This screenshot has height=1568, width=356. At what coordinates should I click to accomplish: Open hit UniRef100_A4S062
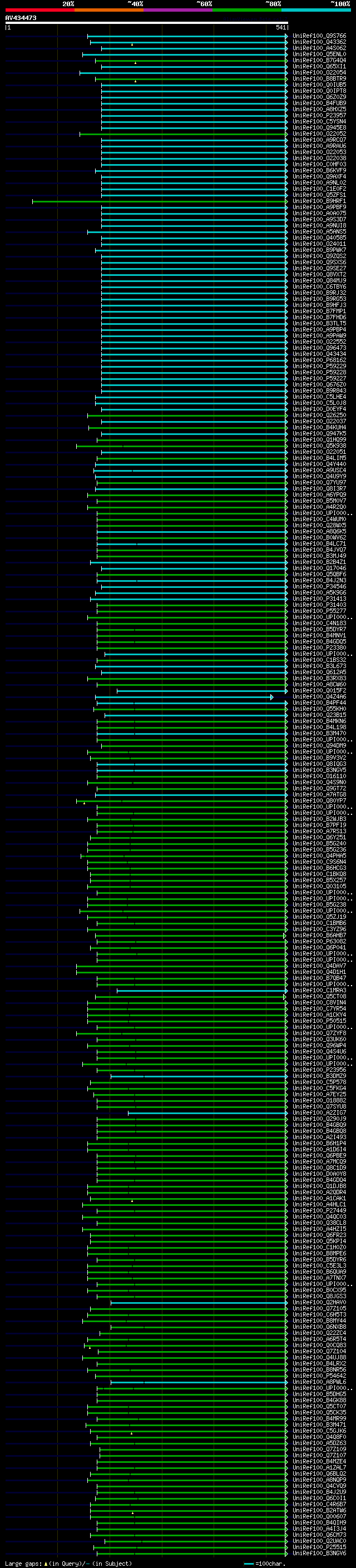[319, 48]
